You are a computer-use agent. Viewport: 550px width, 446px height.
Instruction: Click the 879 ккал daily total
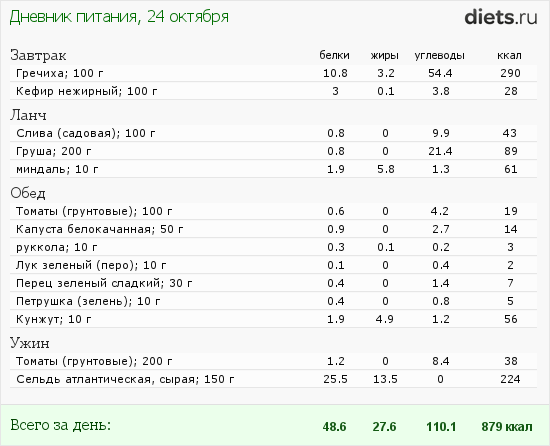coord(507,427)
